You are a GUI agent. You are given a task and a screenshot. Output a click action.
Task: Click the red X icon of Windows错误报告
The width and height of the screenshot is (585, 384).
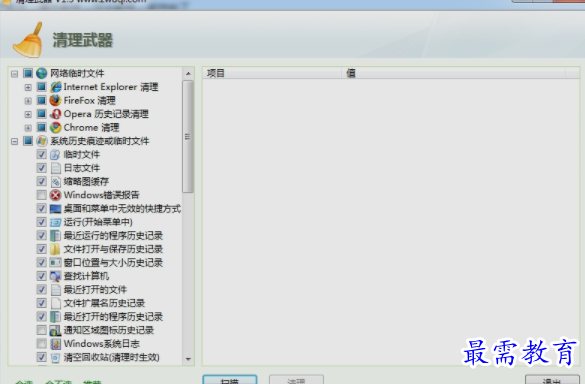pos(55,195)
